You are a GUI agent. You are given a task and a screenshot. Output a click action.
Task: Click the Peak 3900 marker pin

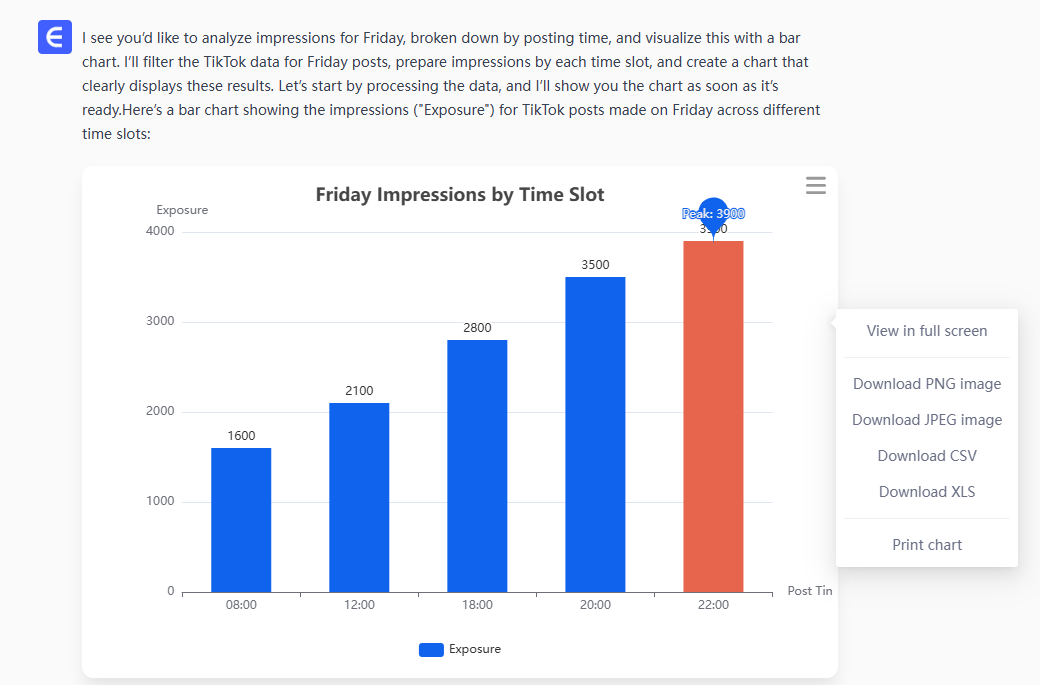point(713,213)
